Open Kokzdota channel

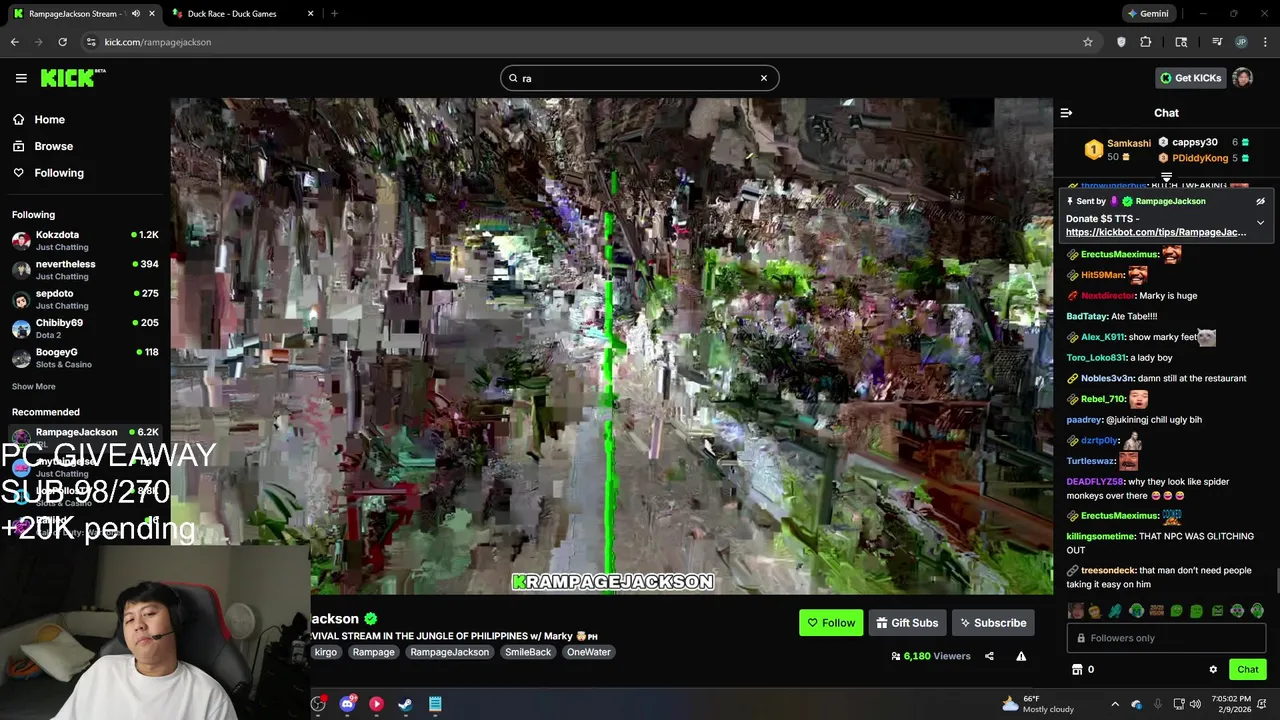[x=85, y=240]
